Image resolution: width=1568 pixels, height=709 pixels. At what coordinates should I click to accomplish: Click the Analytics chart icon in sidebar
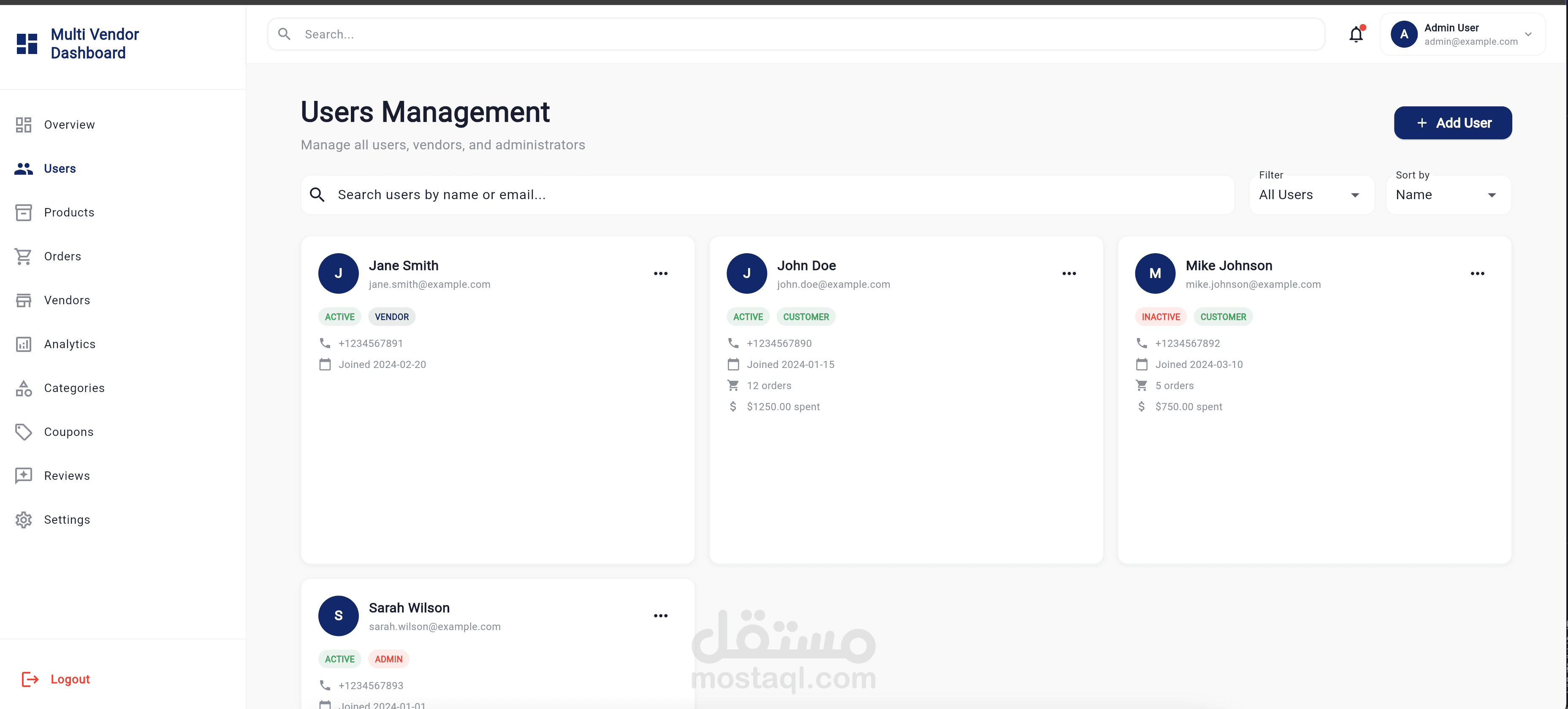(24, 344)
